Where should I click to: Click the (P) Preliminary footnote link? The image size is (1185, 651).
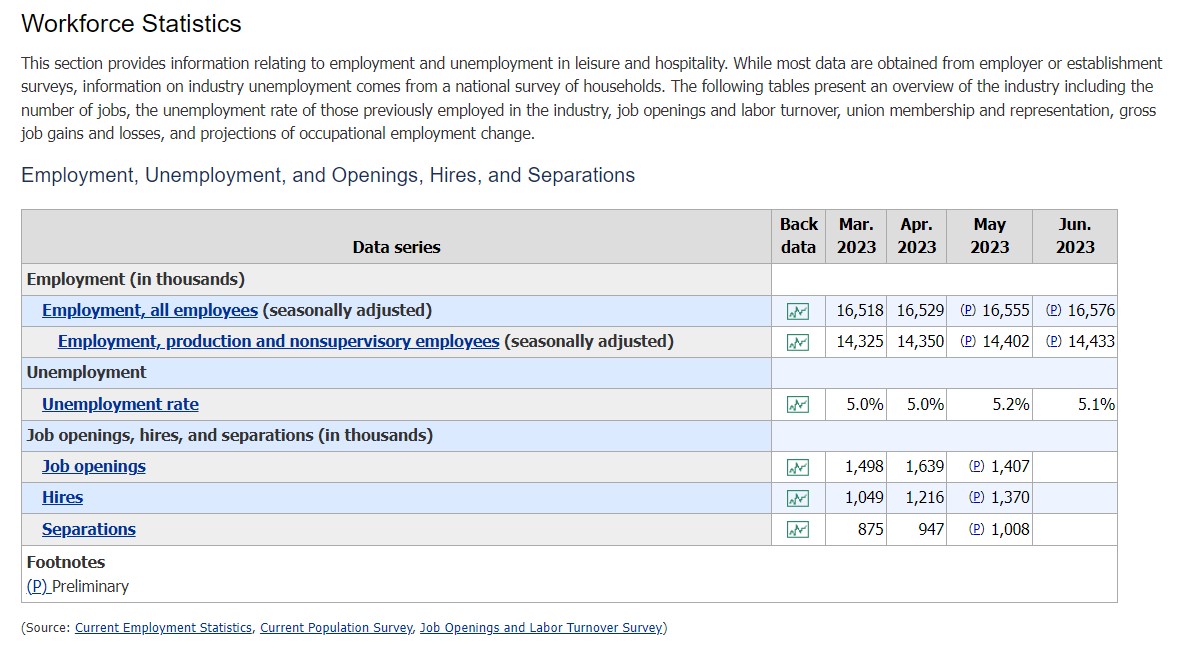38,586
